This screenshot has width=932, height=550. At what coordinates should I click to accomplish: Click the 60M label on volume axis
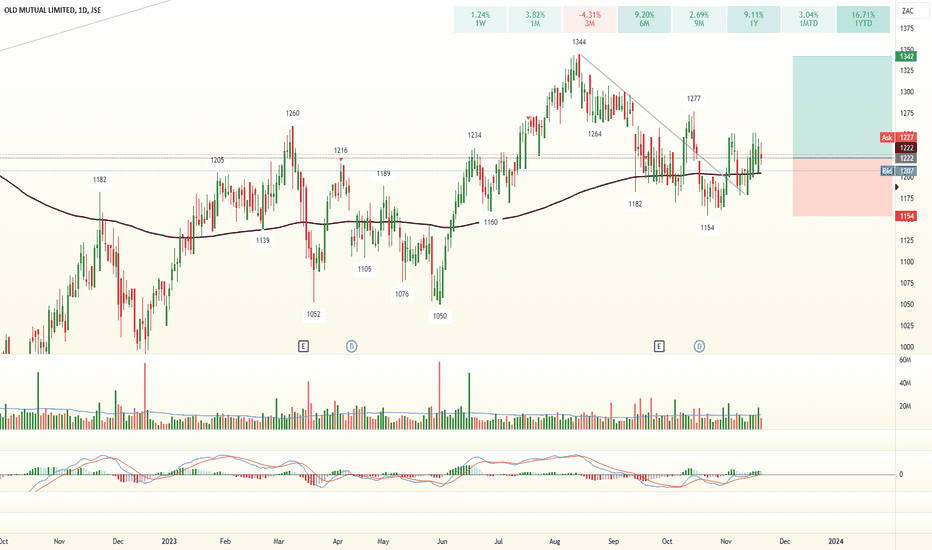[905, 360]
